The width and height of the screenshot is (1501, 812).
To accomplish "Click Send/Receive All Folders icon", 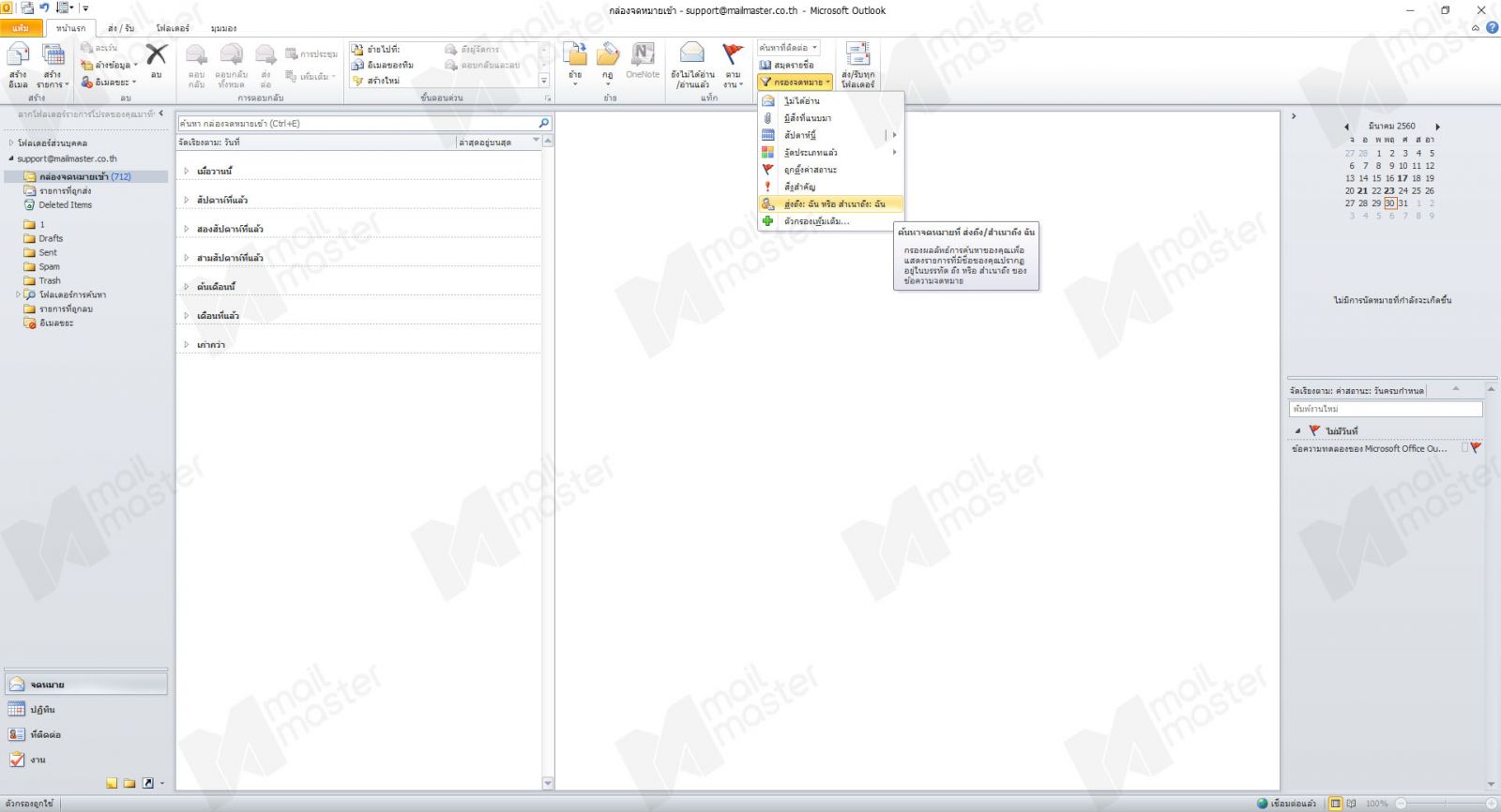I will [x=857, y=53].
